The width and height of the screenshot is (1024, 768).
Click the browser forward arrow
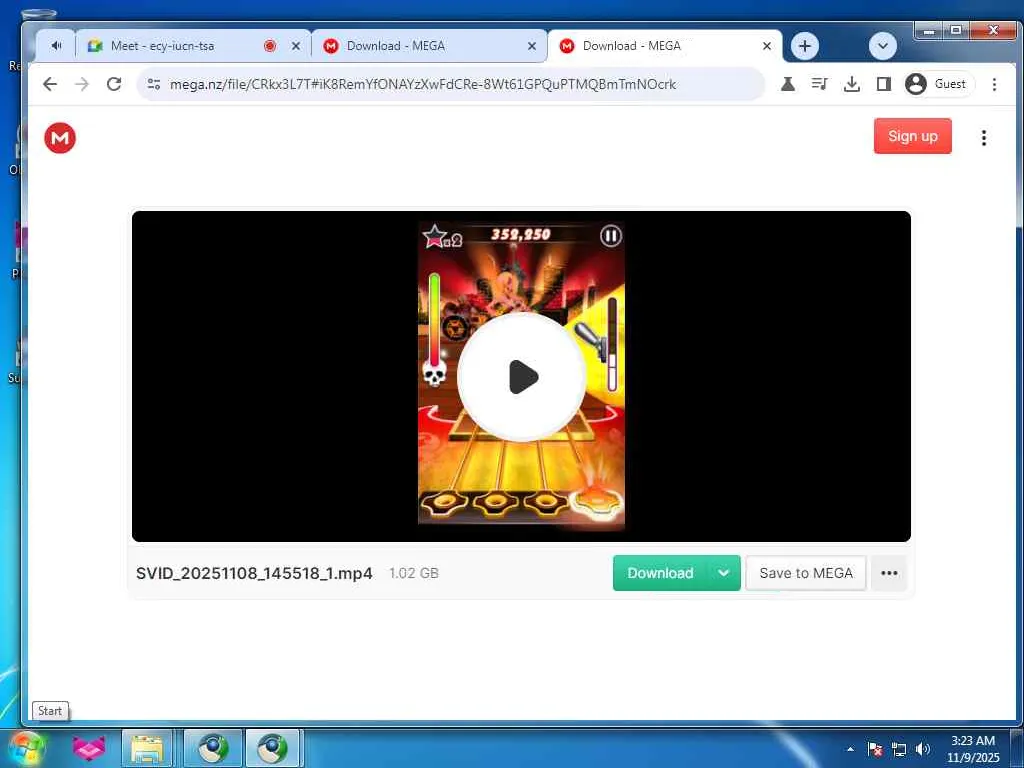(82, 84)
